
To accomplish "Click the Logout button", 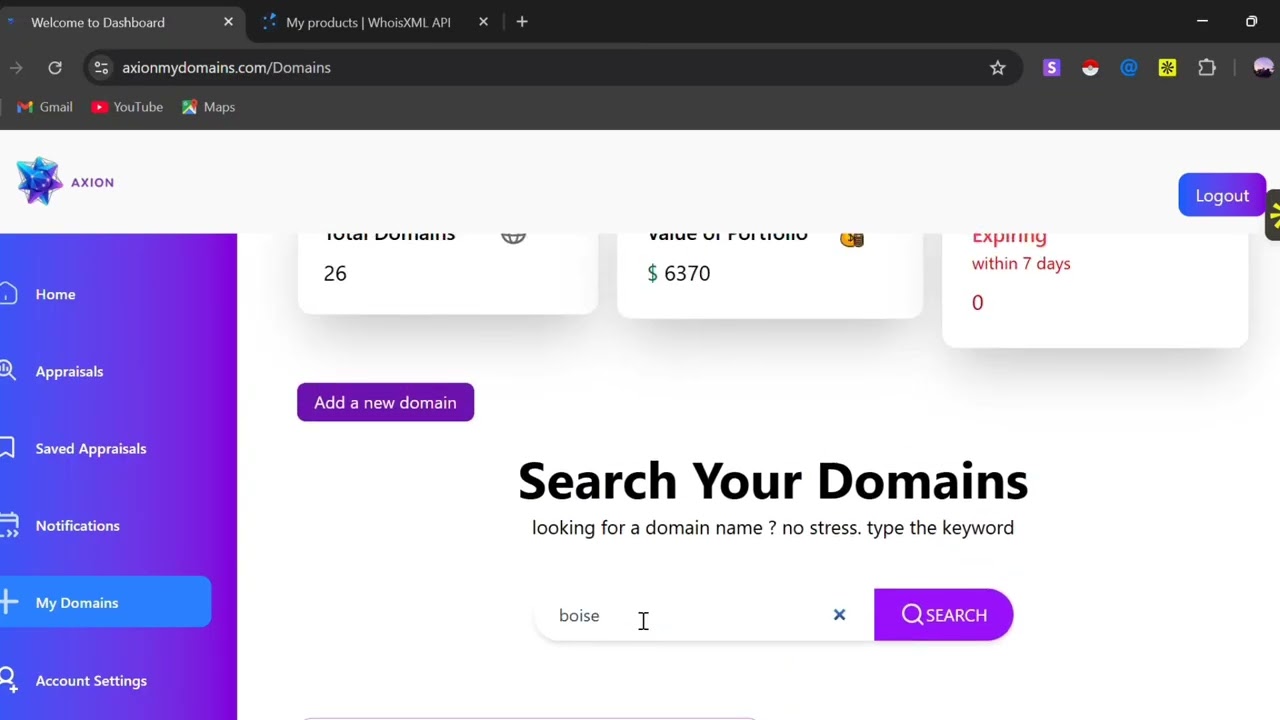I will click(x=1222, y=195).
